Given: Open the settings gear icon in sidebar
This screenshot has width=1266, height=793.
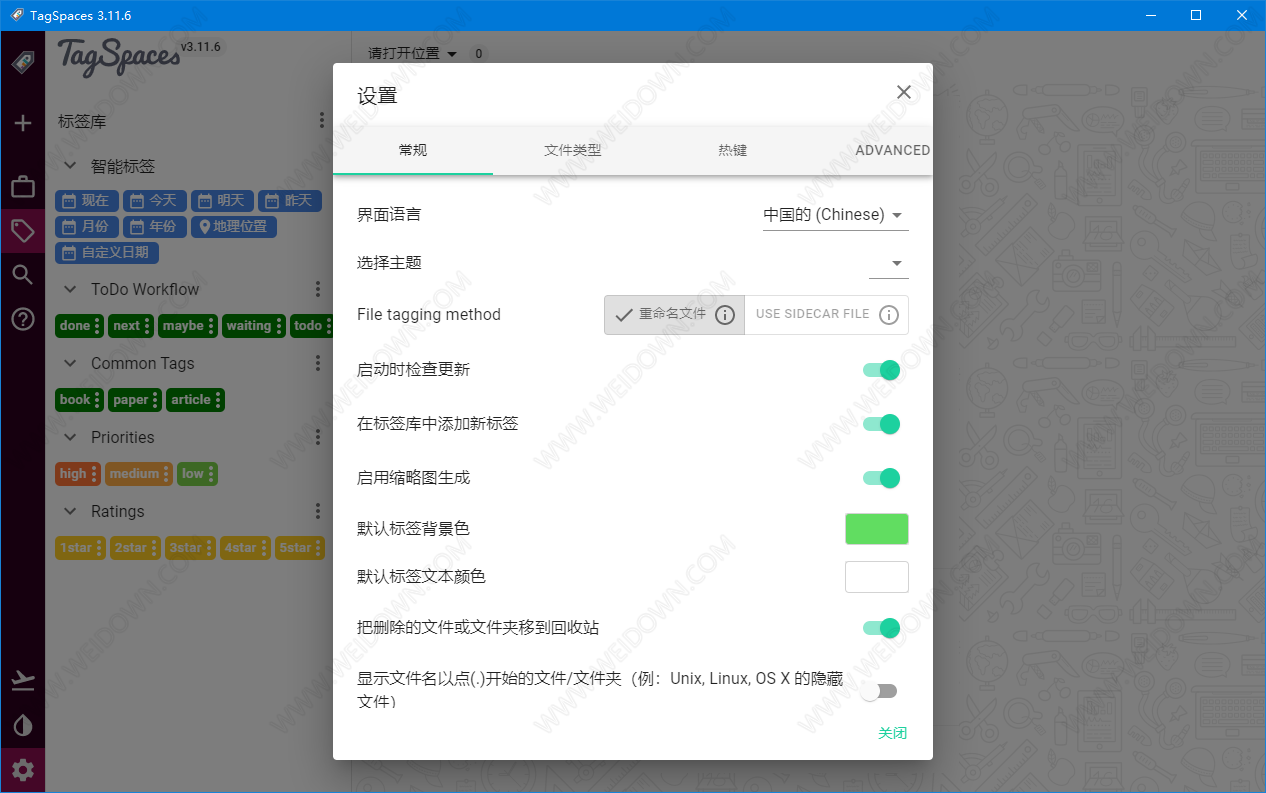Looking at the screenshot, I should click(22, 770).
